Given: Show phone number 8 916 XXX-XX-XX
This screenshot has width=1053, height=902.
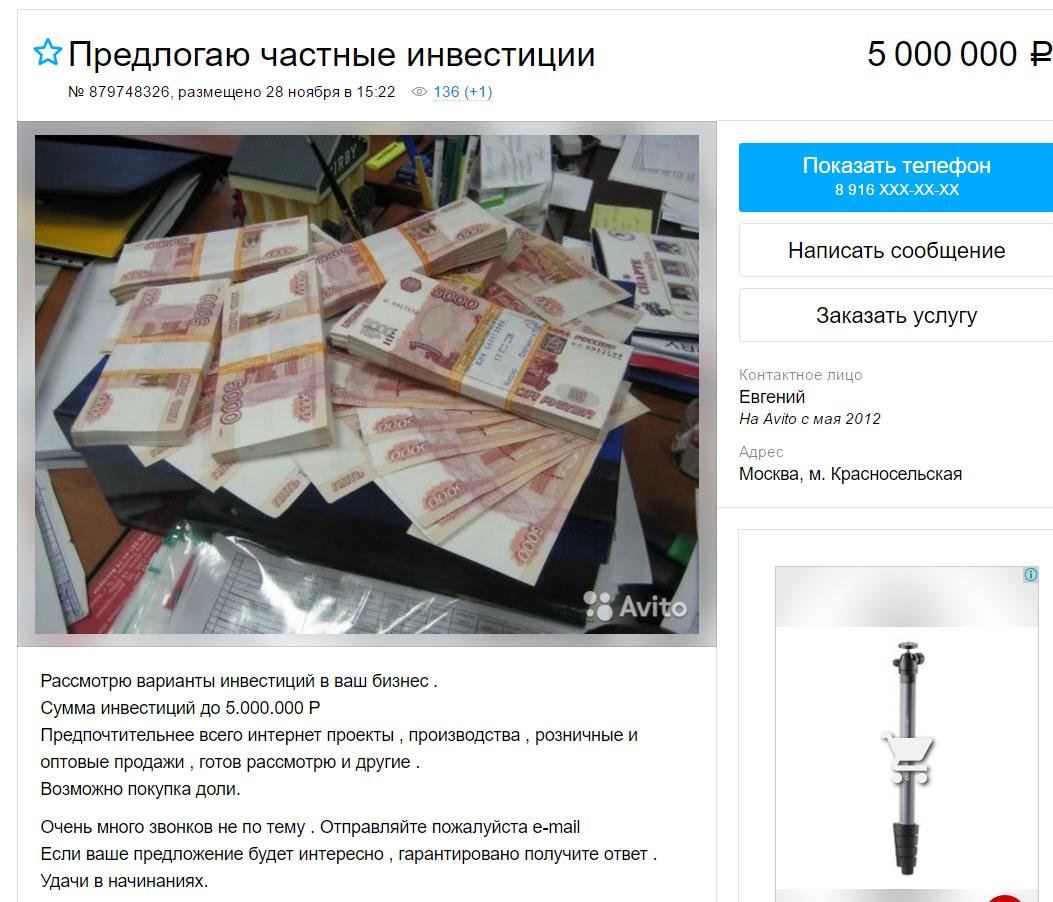Looking at the screenshot, I should 897,177.
